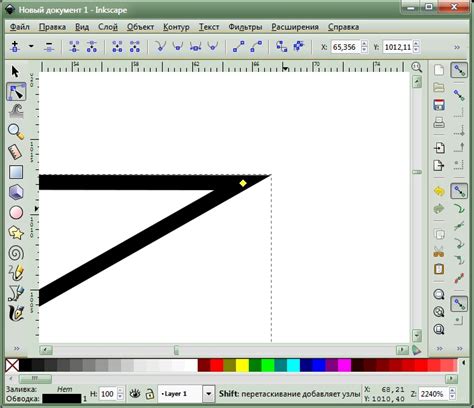Select the Ellipse circle tool

tap(16, 212)
